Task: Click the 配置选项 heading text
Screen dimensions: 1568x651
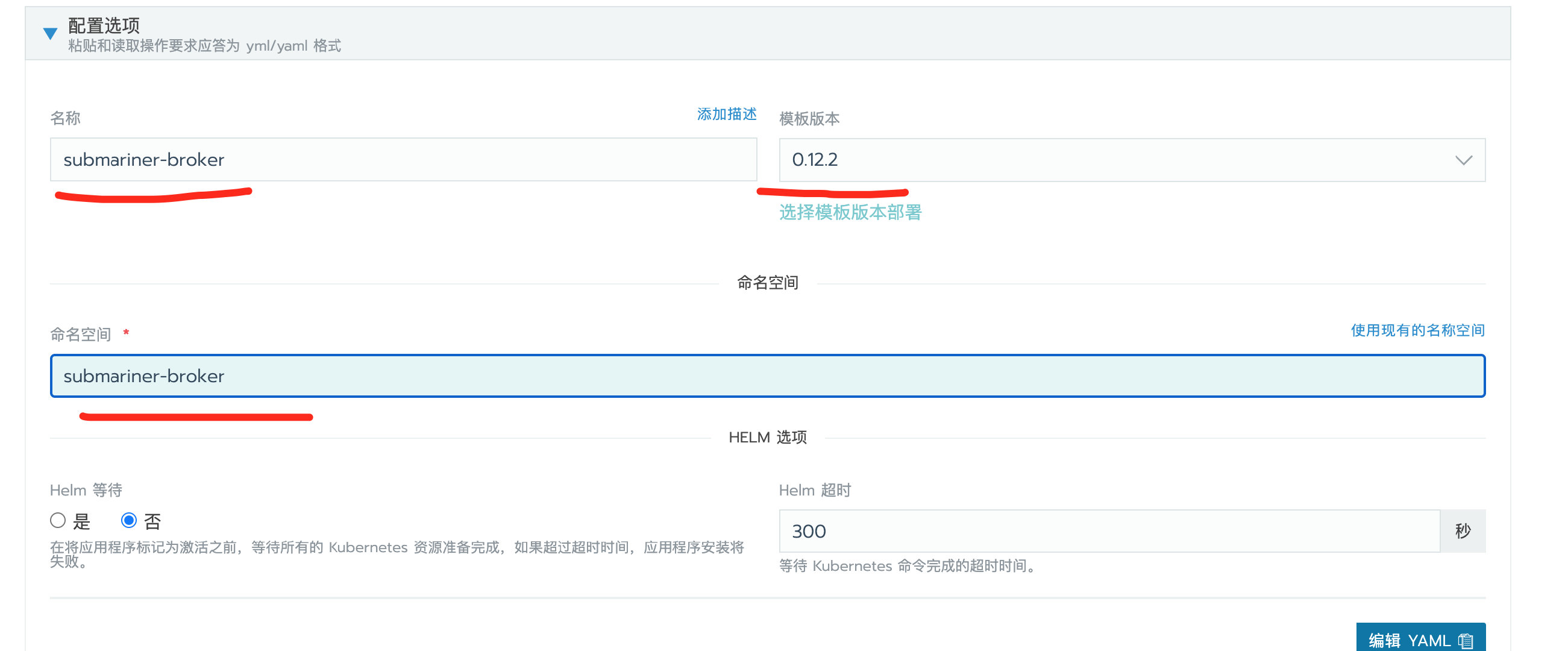Action: 104,25
